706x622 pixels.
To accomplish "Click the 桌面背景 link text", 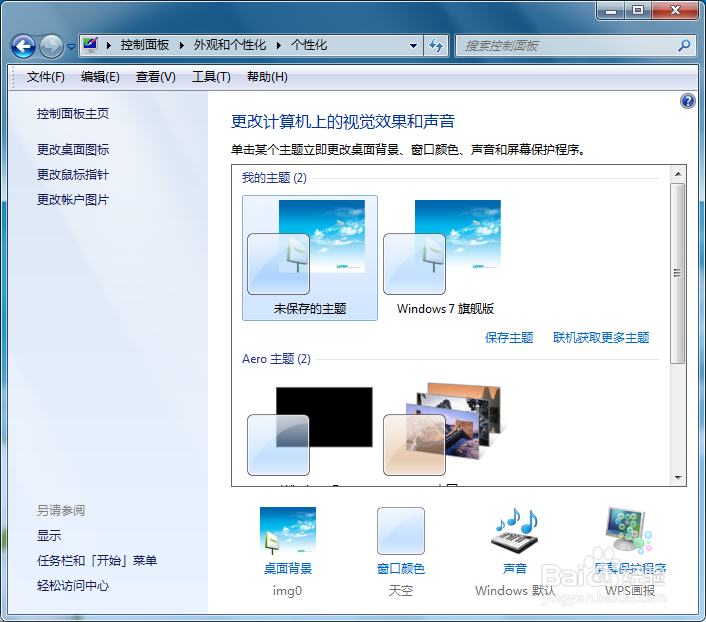I will click(288, 569).
